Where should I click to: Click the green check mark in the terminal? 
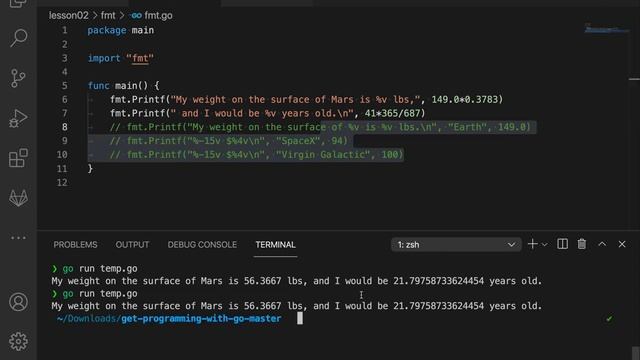(609, 319)
